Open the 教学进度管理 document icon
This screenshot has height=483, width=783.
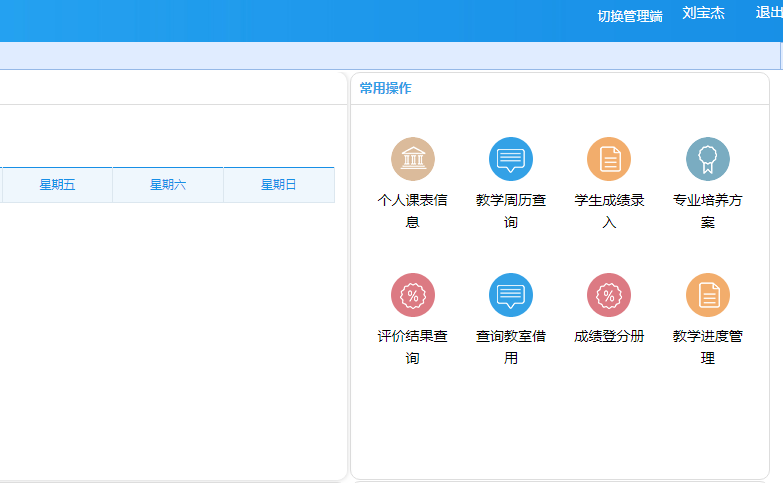(708, 295)
